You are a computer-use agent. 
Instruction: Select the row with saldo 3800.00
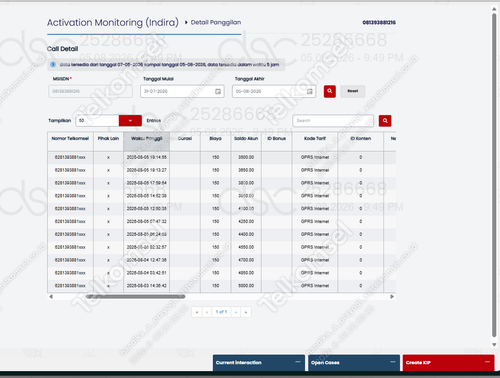pos(222,183)
